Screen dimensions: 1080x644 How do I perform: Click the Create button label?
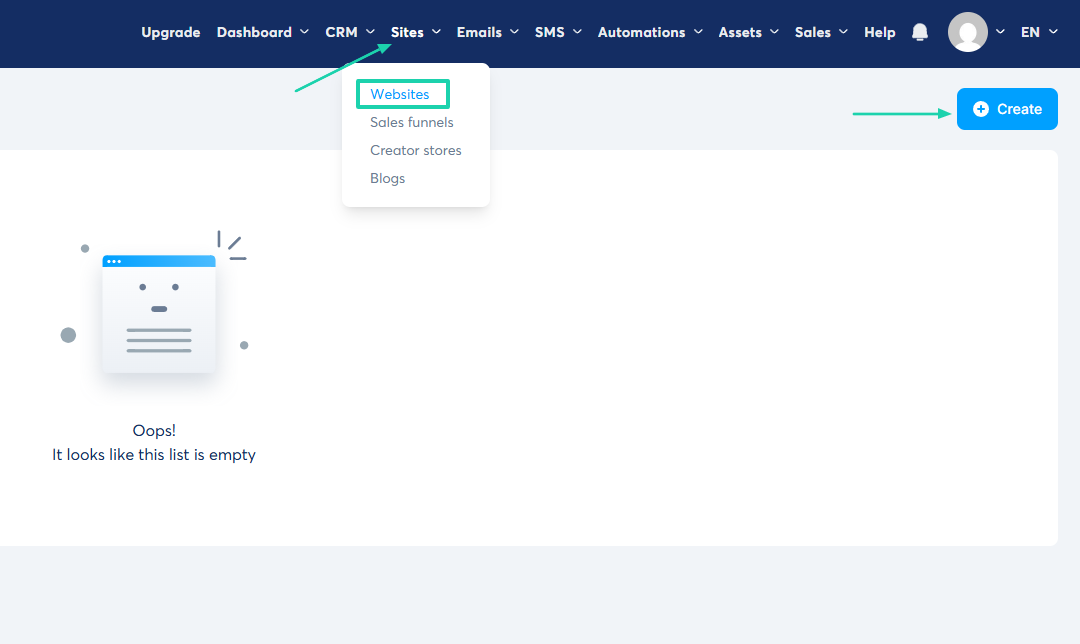(1019, 109)
